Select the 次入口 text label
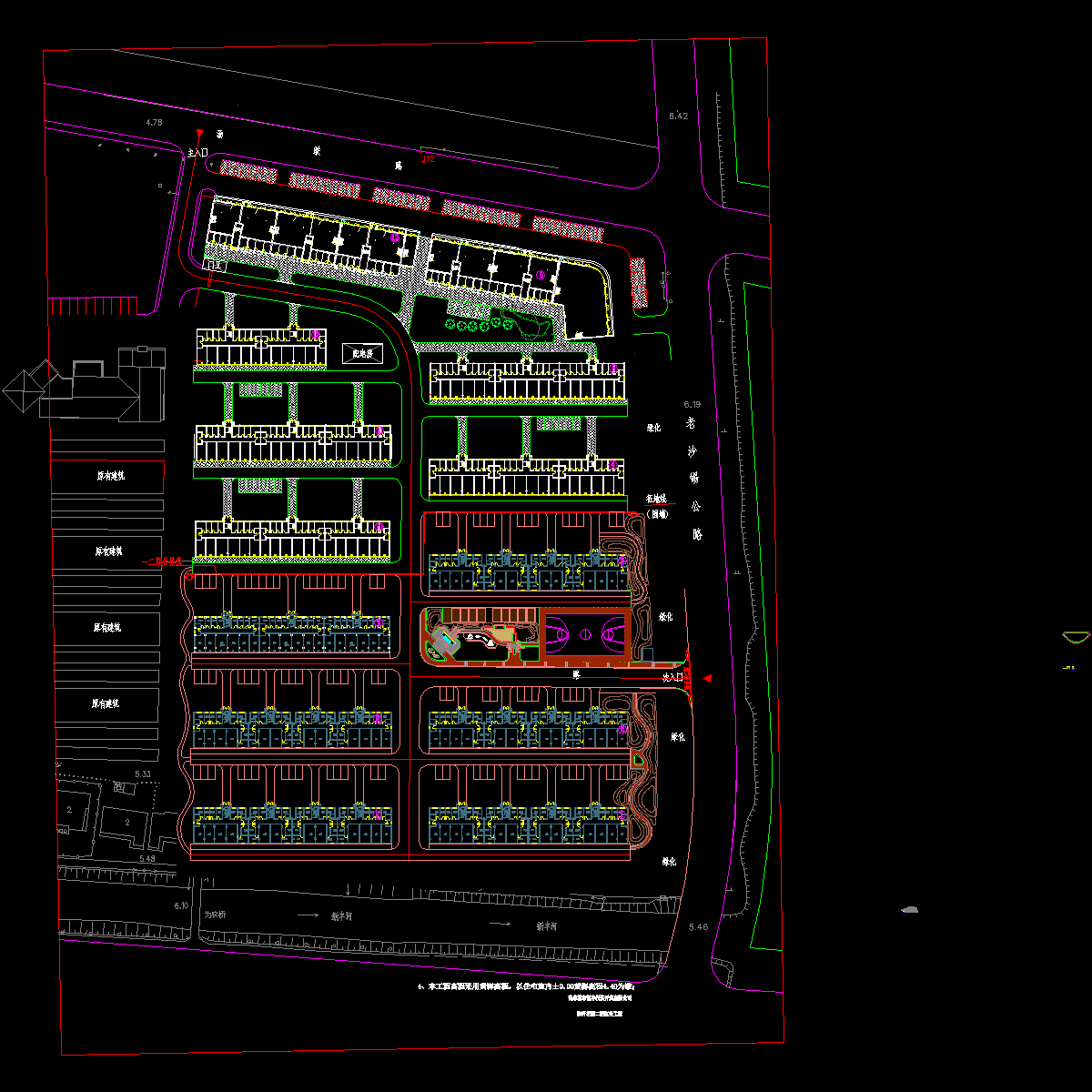The height and width of the screenshot is (1092, 1092). (672, 678)
